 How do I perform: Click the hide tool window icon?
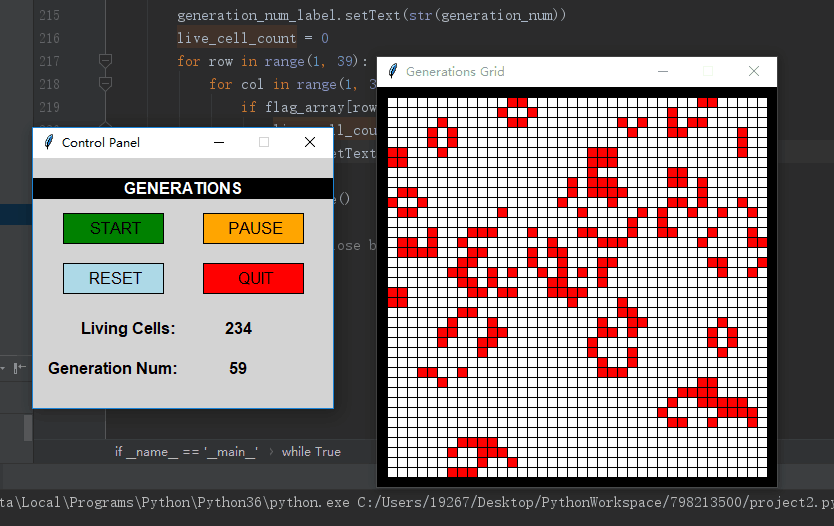point(19,368)
